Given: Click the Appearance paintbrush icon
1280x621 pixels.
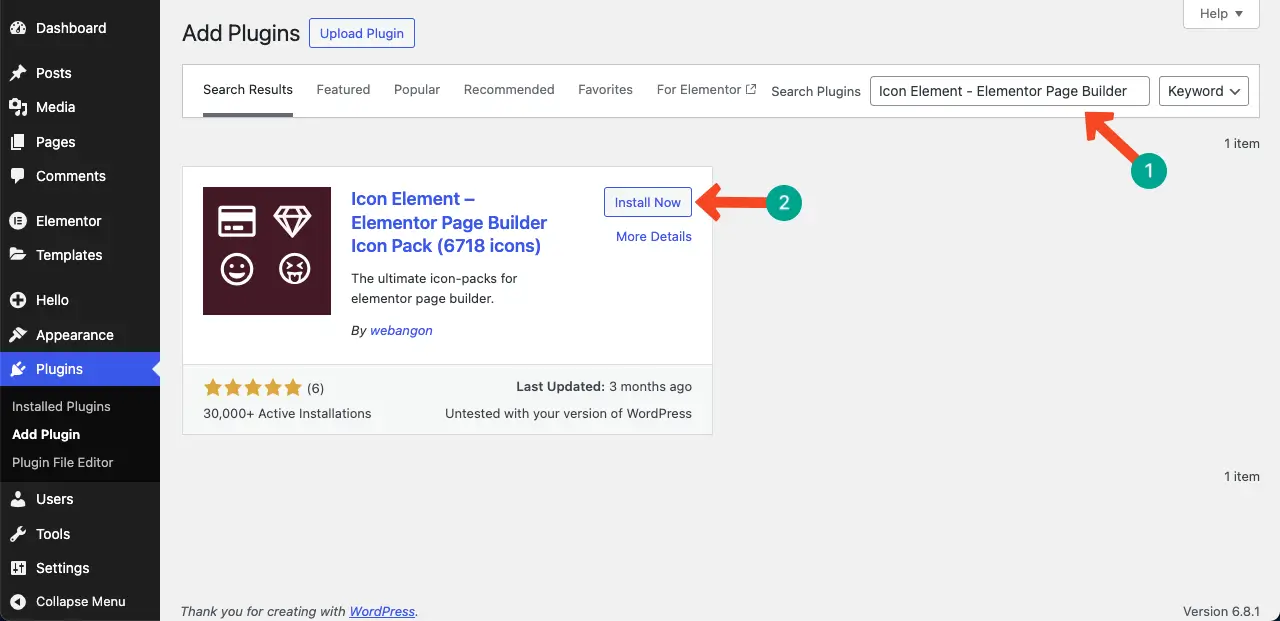Looking at the screenshot, I should pyautogui.click(x=18, y=335).
